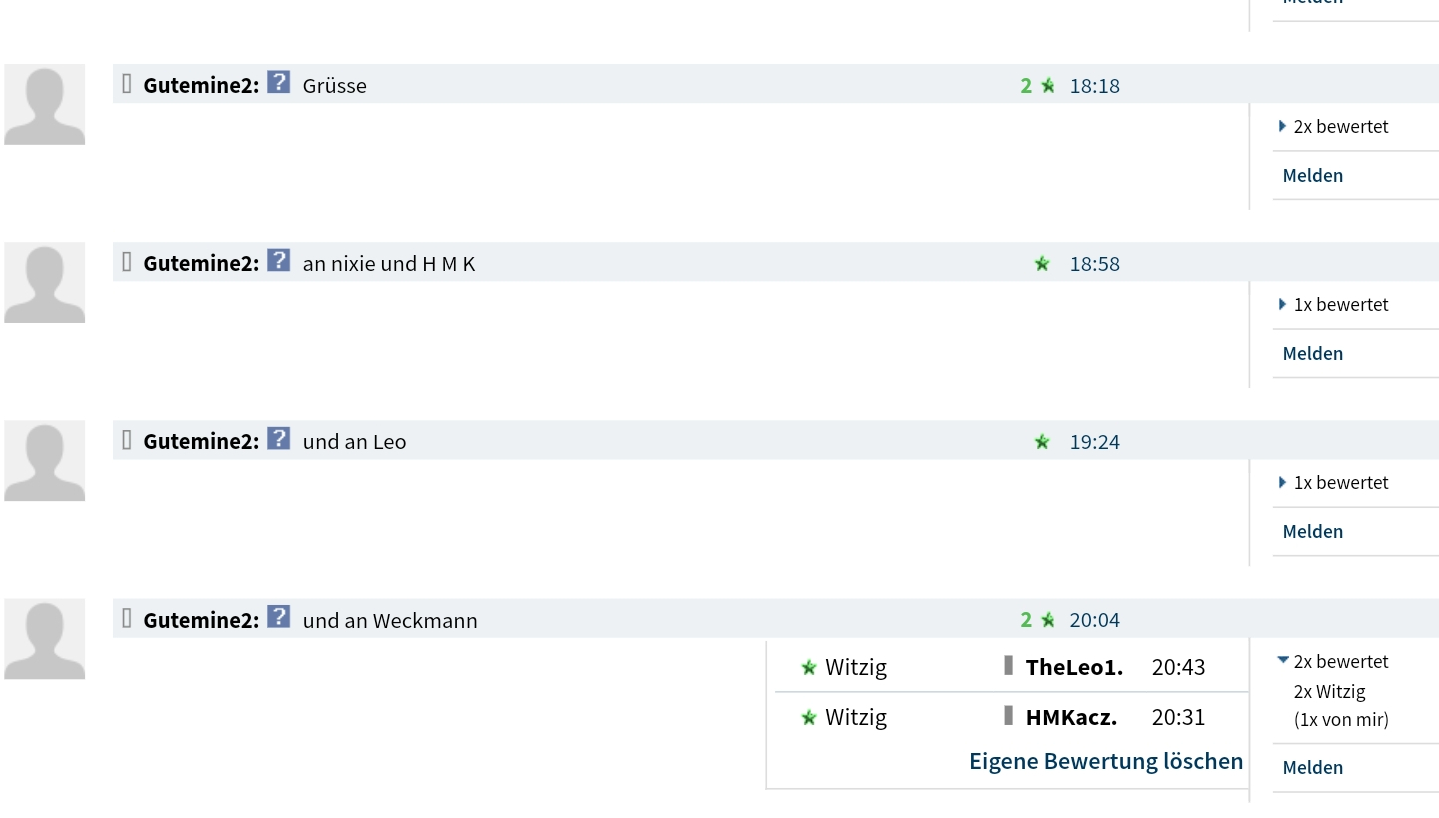Click the Gutemine2 username on the 19:24 message

pyautogui.click(x=200, y=442)
